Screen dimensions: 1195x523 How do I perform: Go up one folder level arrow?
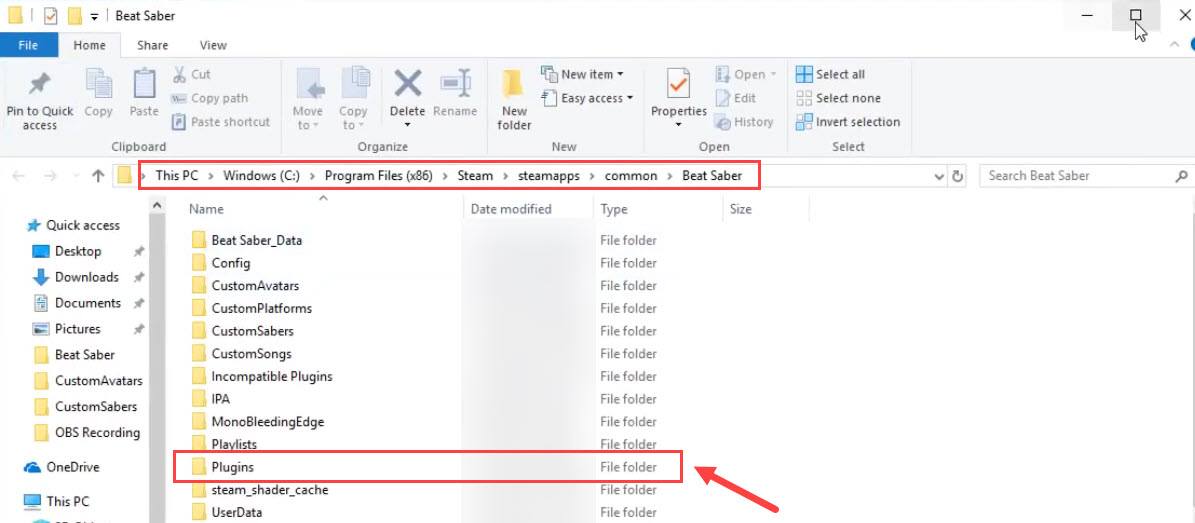point(98,176)
